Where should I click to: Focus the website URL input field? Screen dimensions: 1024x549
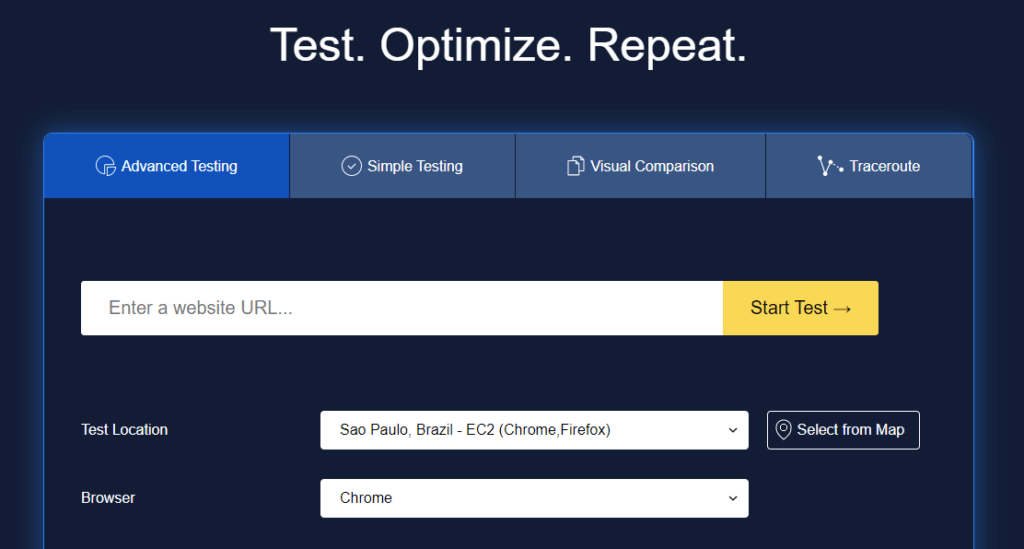coord(401,308)
